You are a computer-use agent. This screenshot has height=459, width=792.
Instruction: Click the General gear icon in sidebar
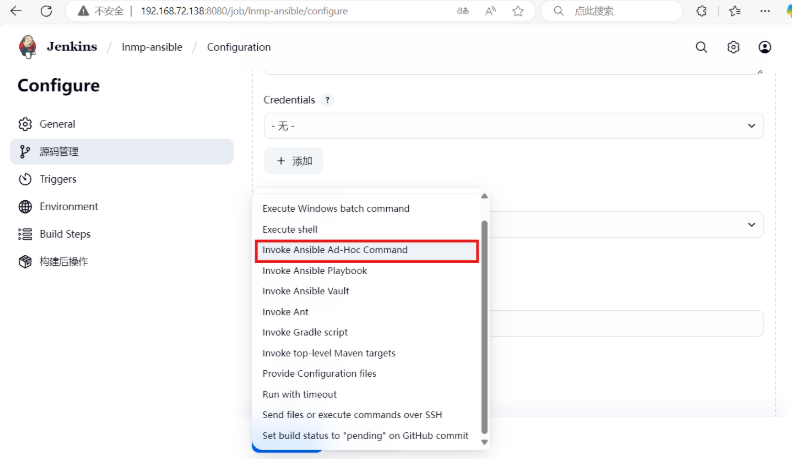[x=25, y=124]
